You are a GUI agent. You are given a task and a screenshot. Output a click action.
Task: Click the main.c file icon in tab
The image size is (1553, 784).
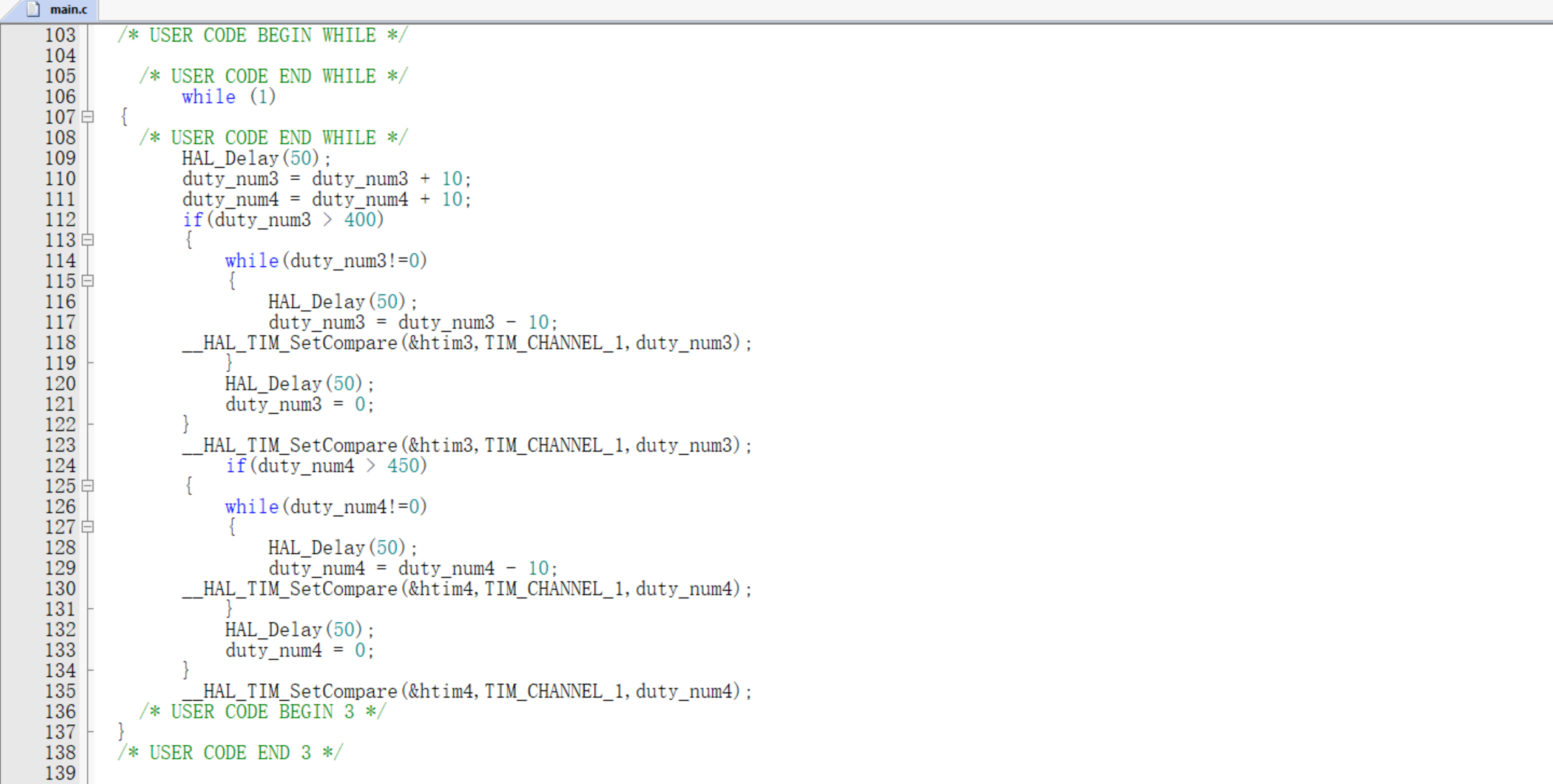pos(33,9)
